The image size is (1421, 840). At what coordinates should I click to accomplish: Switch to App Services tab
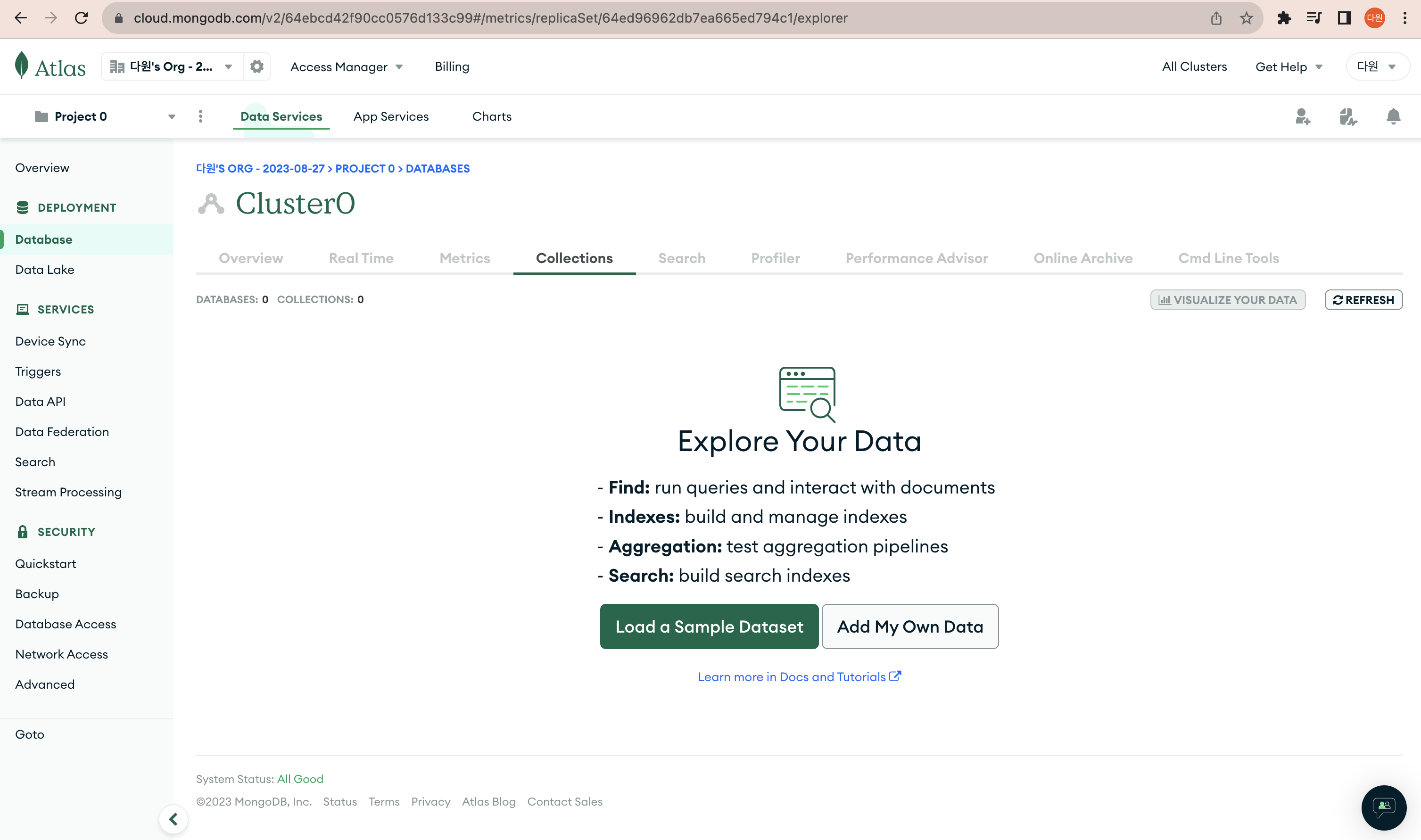pyautogui.click(x=391, y=116)
